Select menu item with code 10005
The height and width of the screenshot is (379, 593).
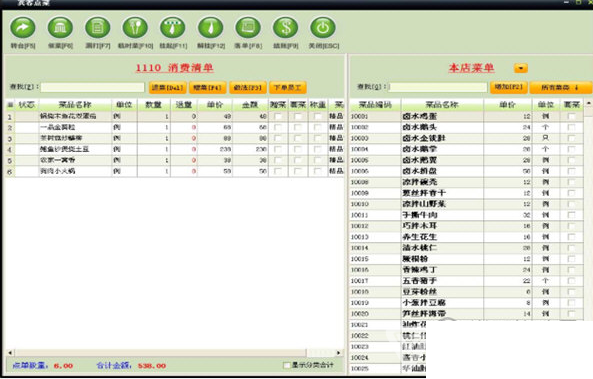click(x=466, y=160)
